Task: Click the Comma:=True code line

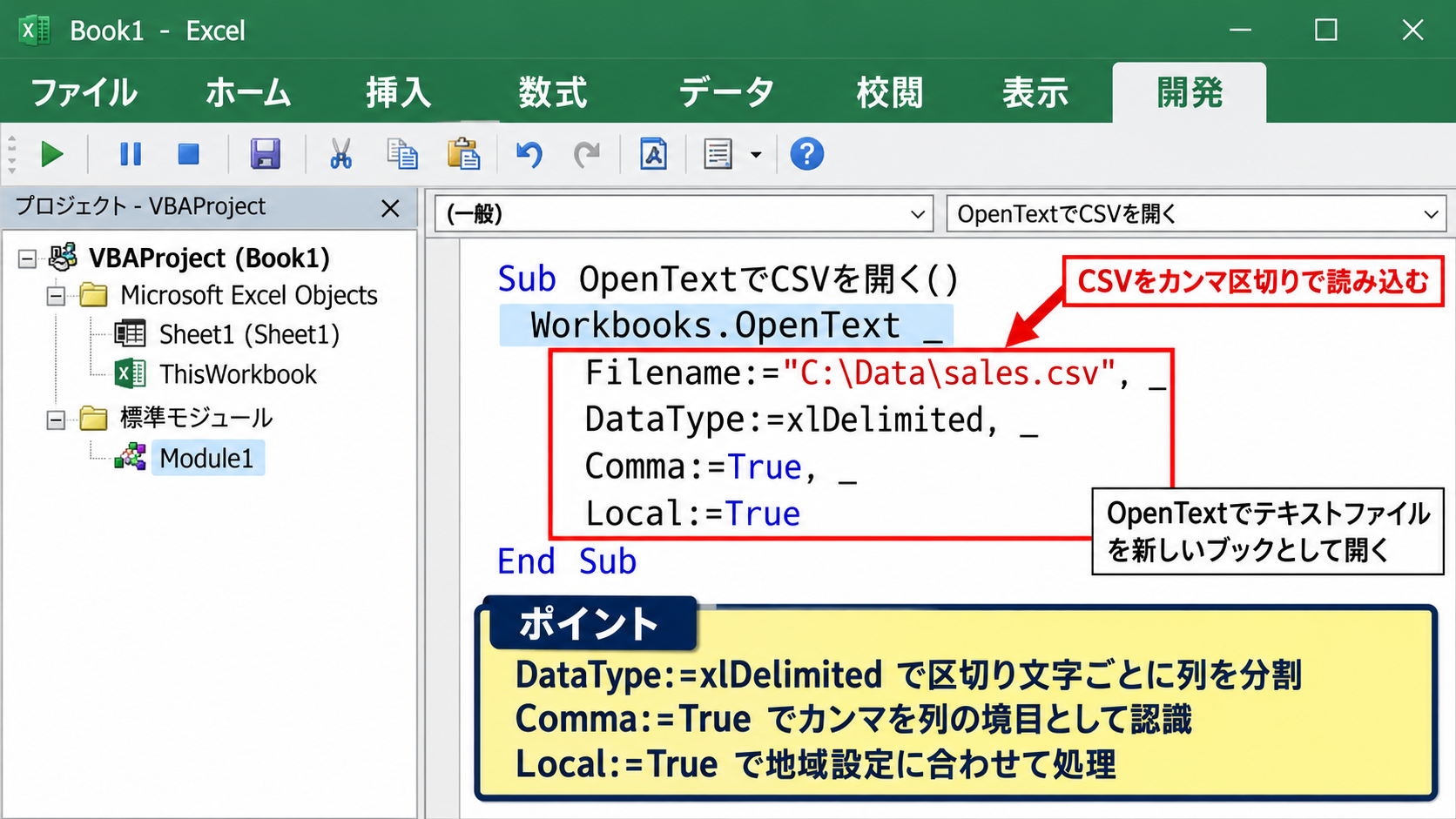Action: (720, 467)
